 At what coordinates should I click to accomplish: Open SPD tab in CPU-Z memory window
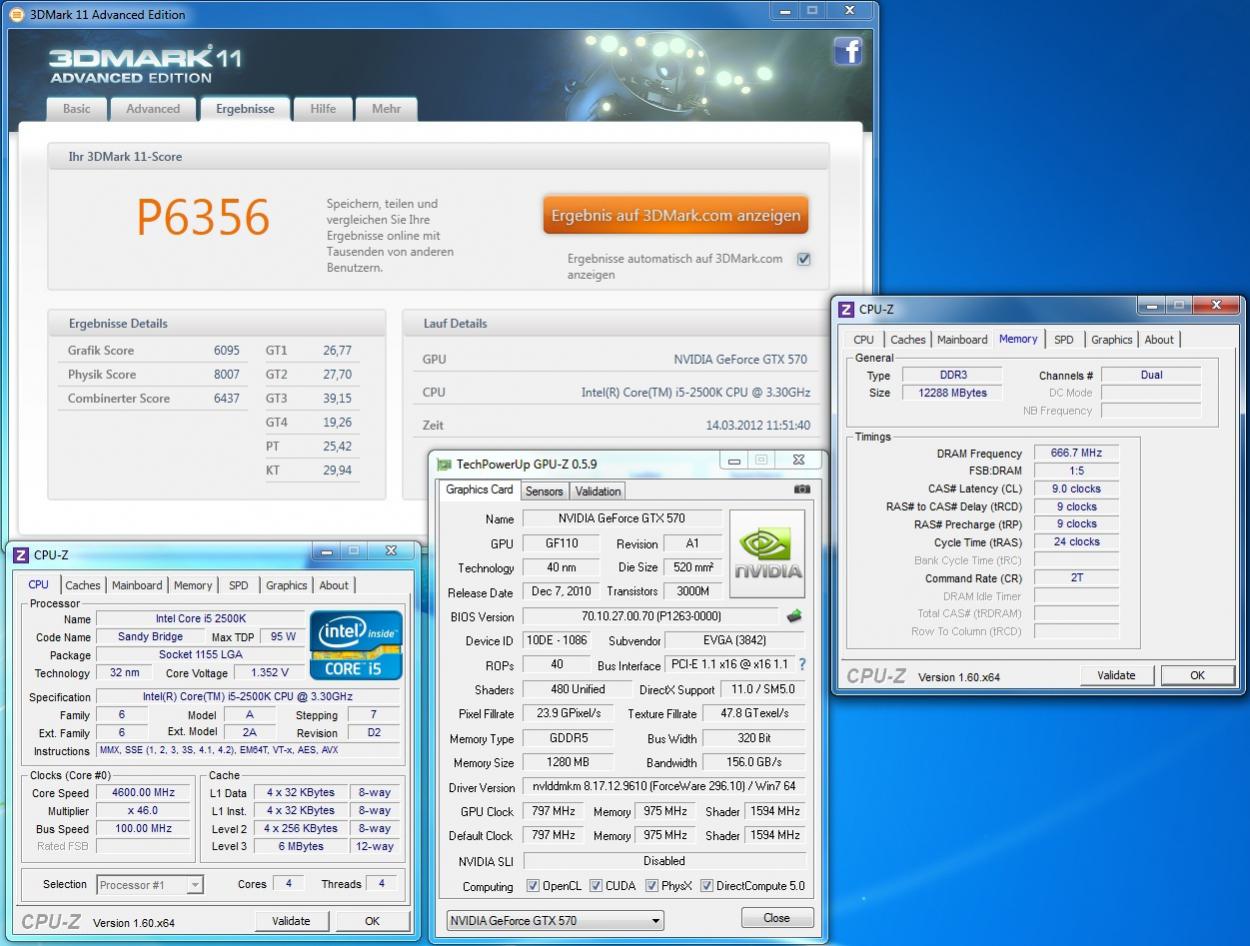[1064, 340]
